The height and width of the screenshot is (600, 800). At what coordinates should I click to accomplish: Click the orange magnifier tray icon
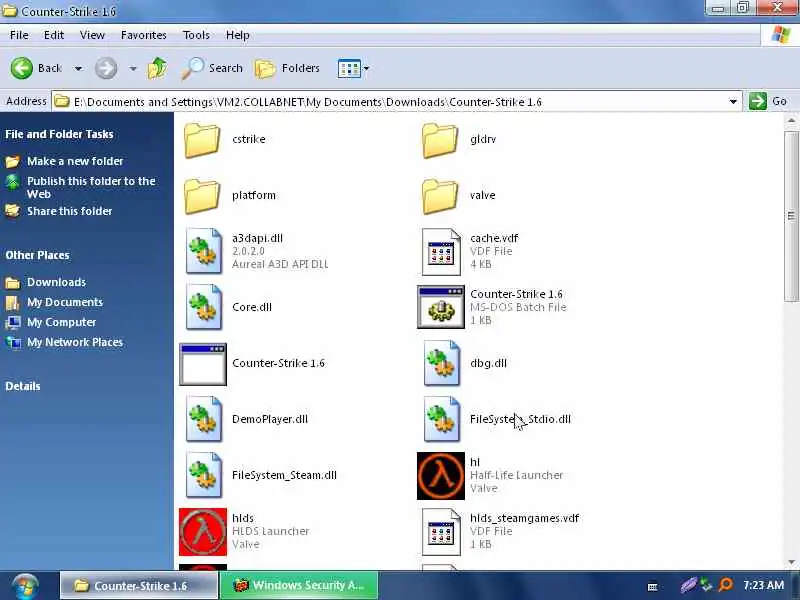coord(725,585)
